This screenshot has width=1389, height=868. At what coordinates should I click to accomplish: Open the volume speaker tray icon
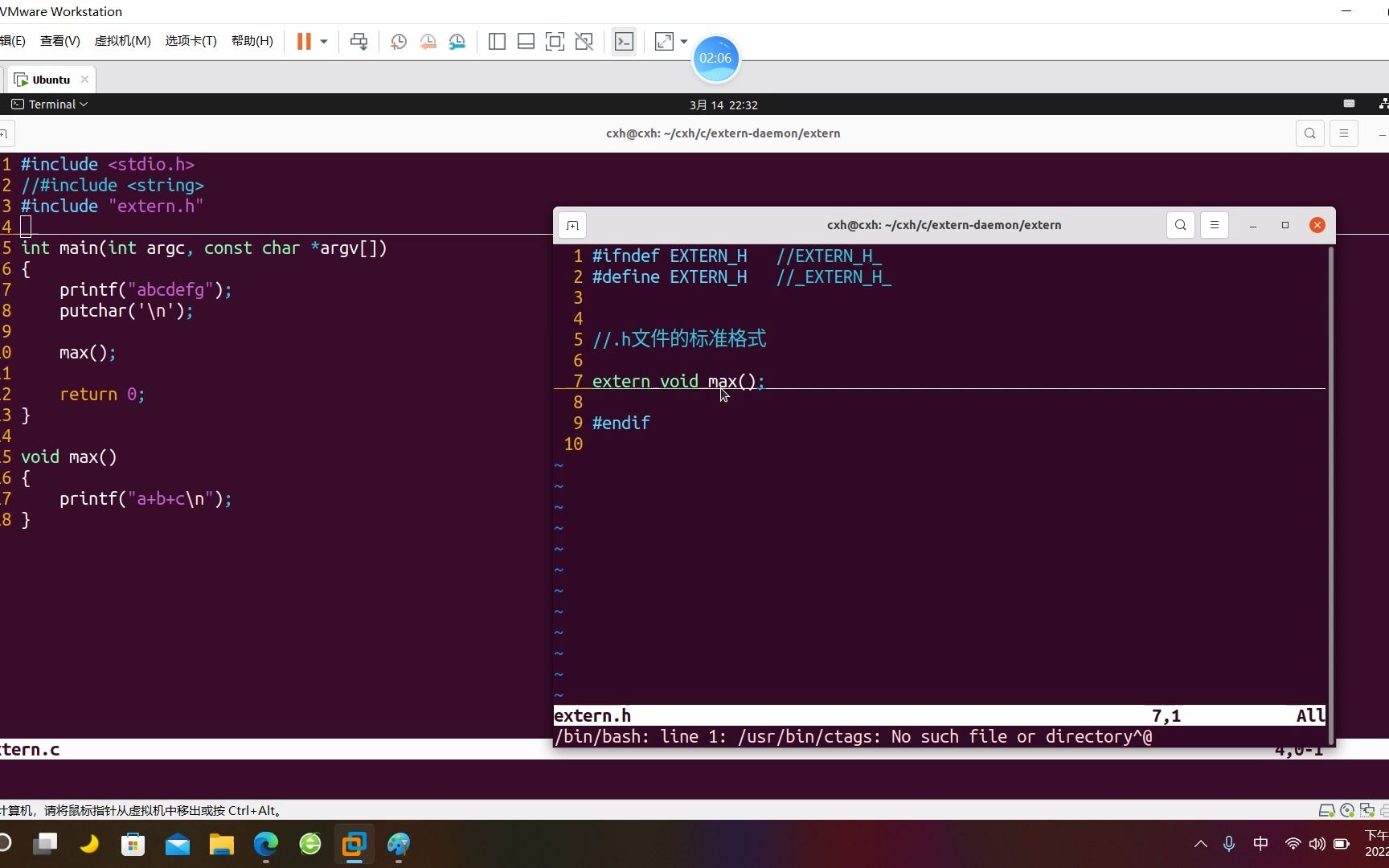point(1317,844)
